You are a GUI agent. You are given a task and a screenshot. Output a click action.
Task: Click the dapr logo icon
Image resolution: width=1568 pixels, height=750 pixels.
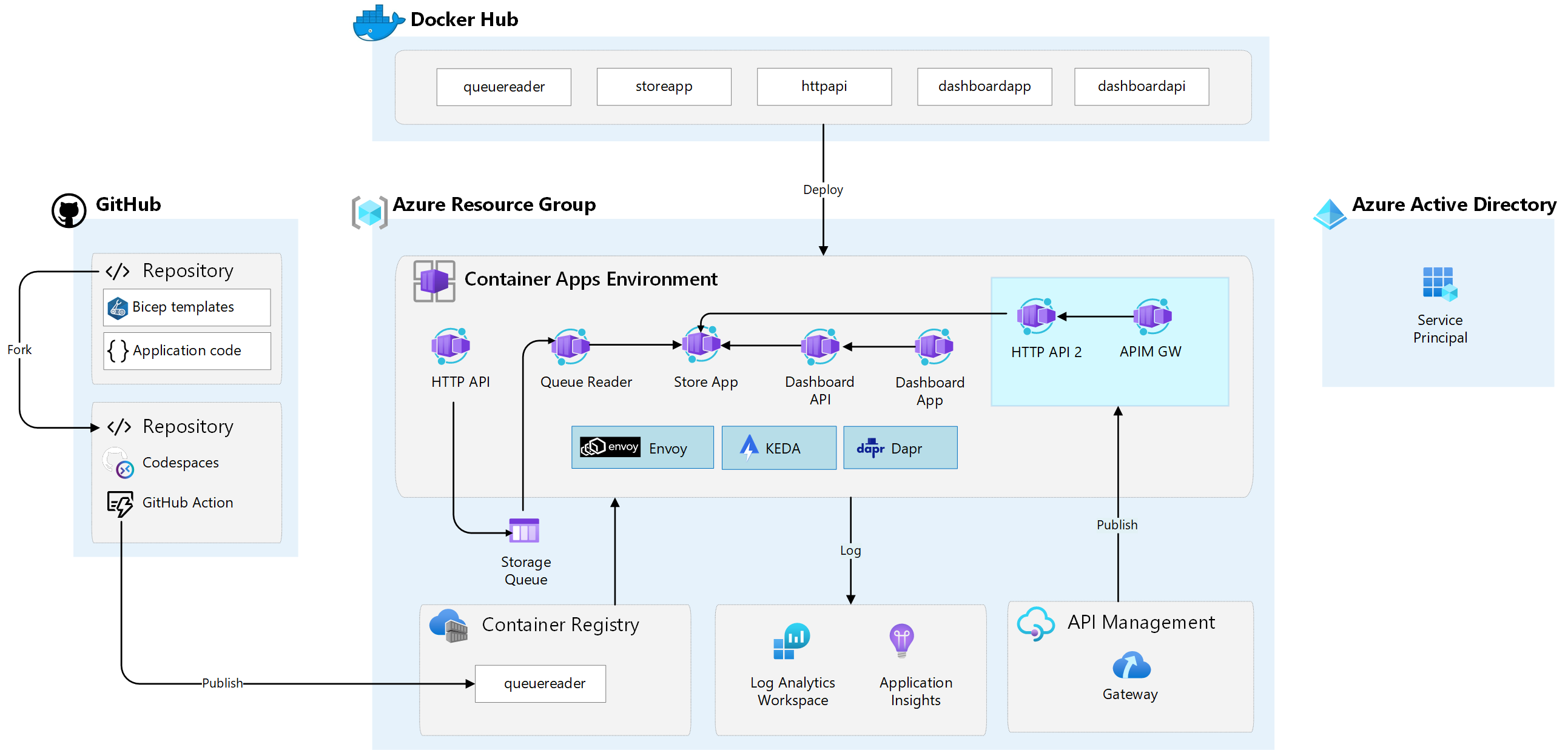870,447
